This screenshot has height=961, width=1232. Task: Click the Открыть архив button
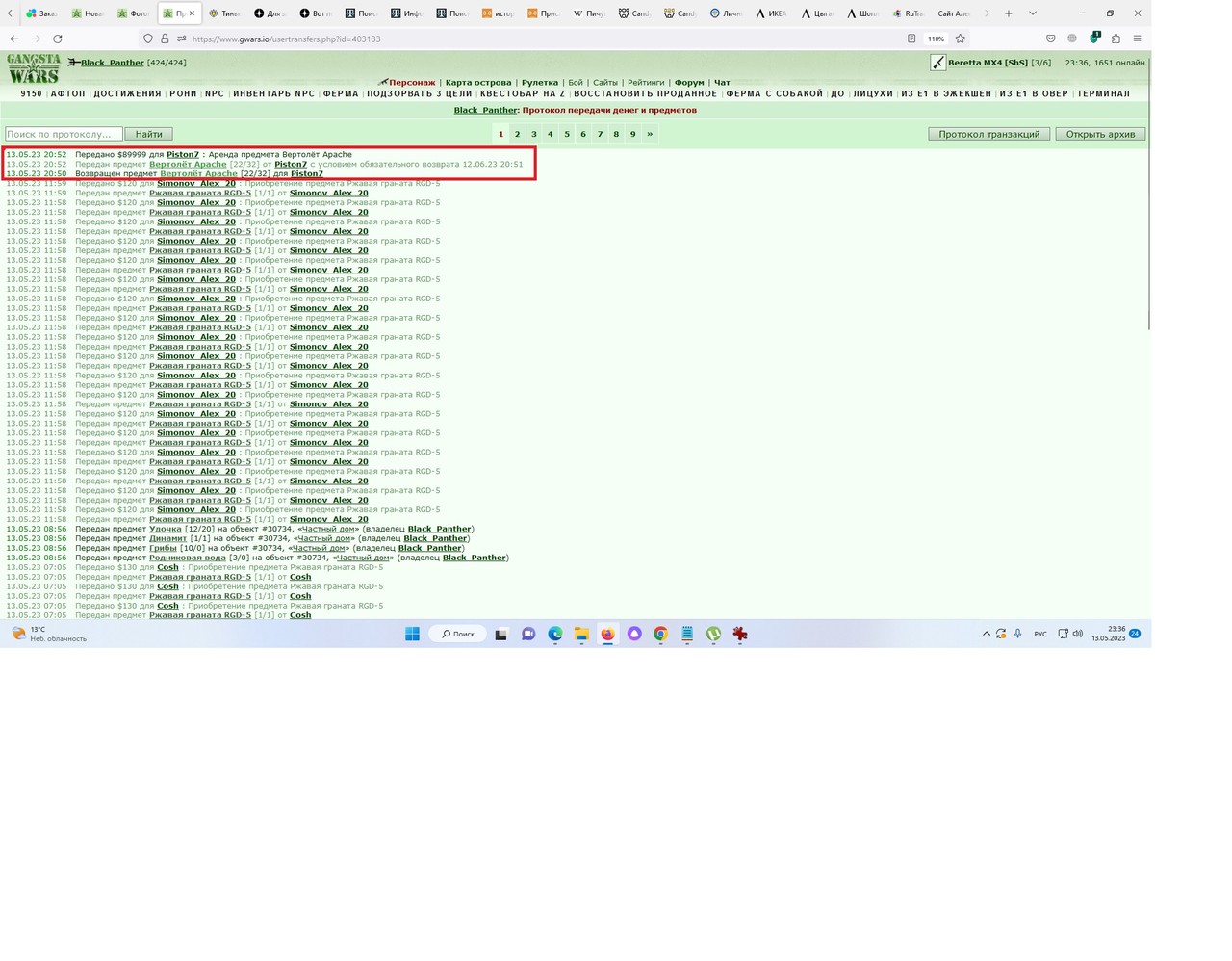[x=1100, y=134]
